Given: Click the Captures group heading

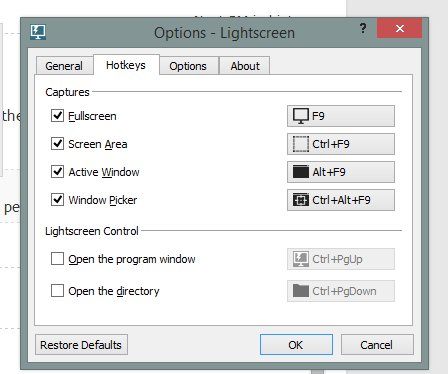Looking at the screenshot, I should (67, 92).
